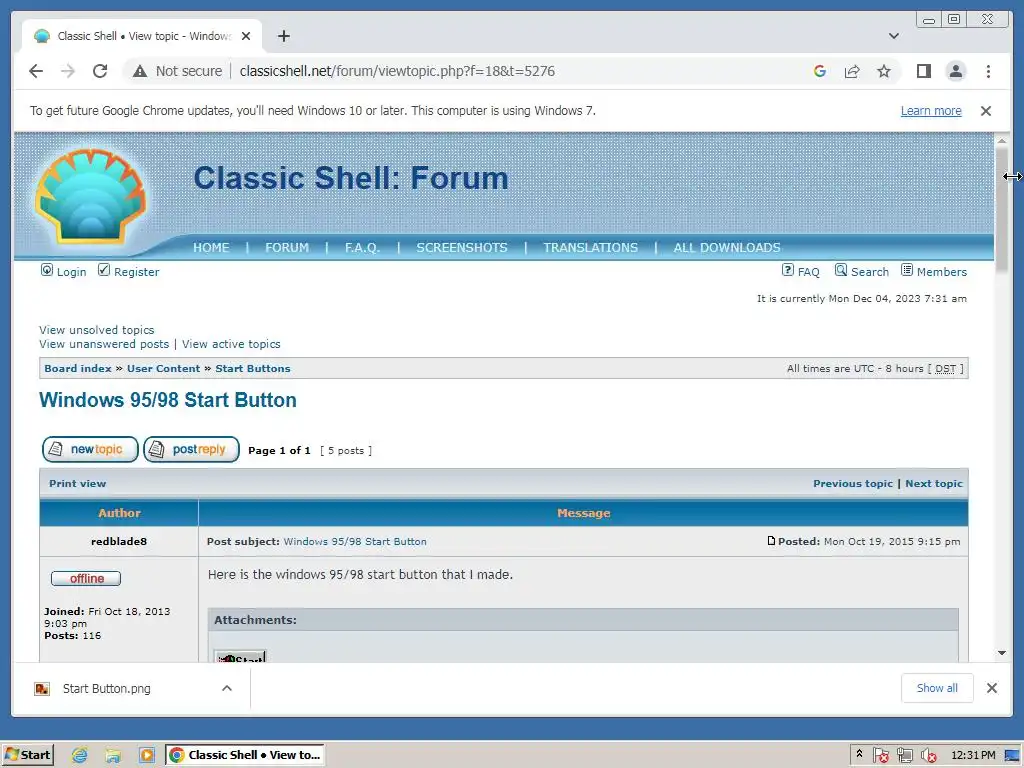Image resolution: width=1024 pixels, height=768 pixels.
Task: Toggle the browser side panel
Action: tap(923, 71)
